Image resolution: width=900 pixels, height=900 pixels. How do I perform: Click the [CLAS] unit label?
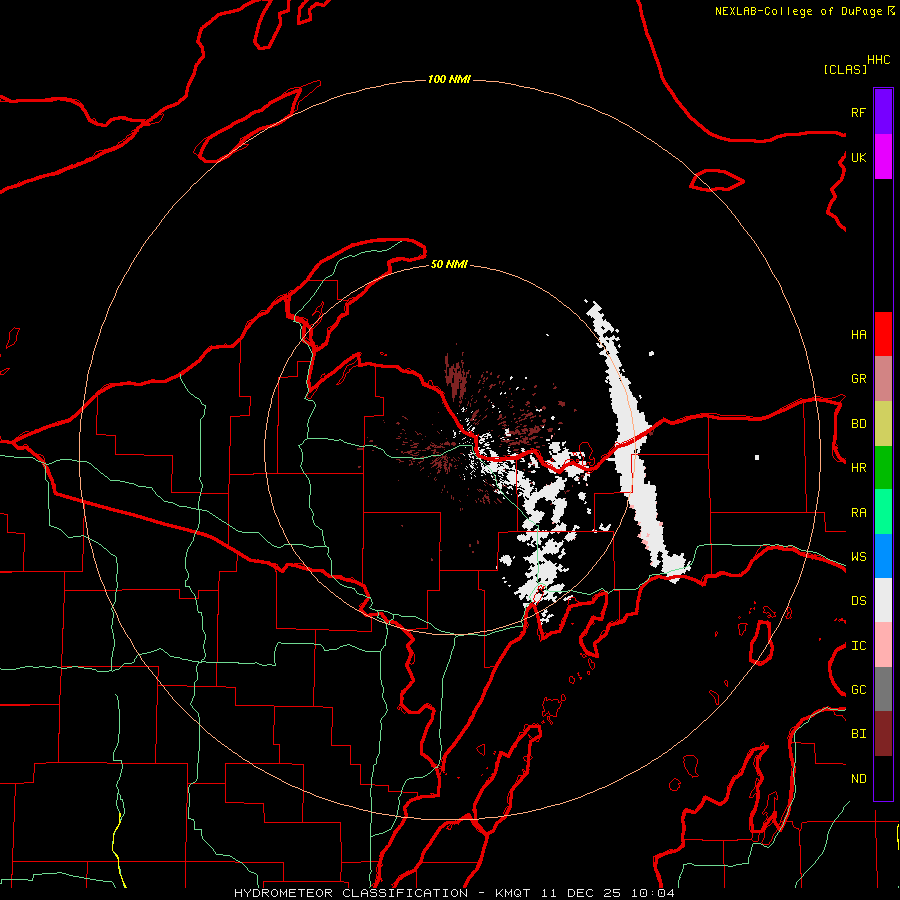[x=845, y=69]
